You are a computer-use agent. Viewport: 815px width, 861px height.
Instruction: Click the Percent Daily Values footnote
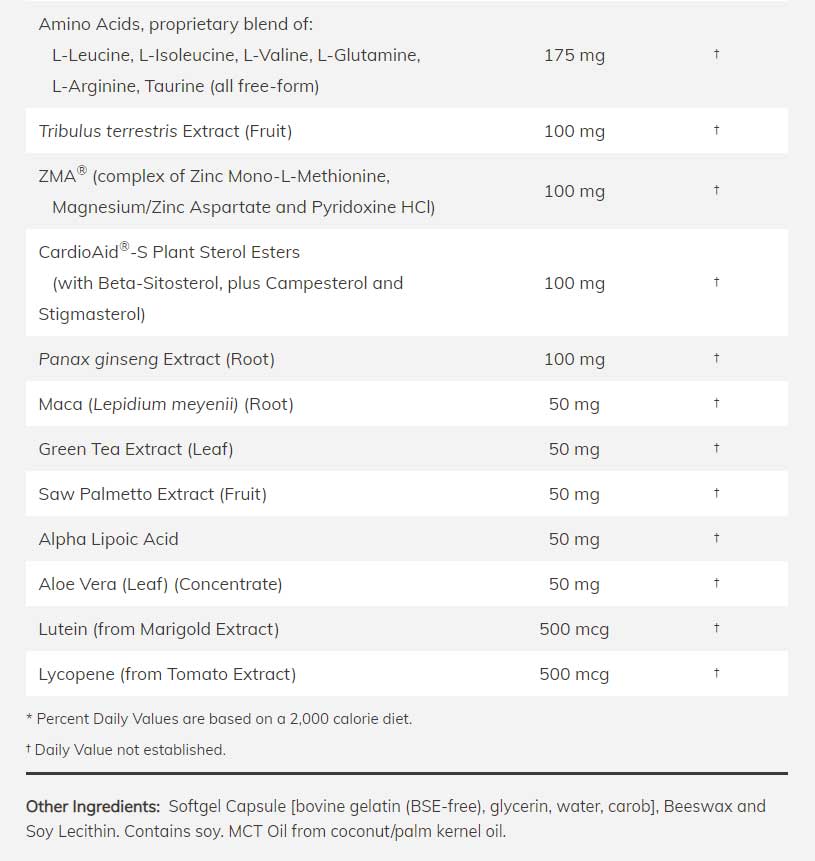click(219, 719)
